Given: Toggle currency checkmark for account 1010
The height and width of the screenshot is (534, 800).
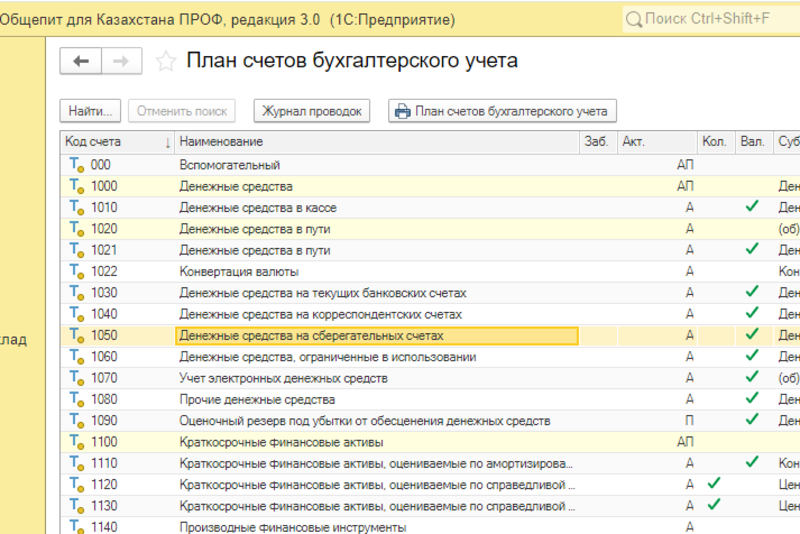Looking at the screenshot, I should (x=752, y=207).
